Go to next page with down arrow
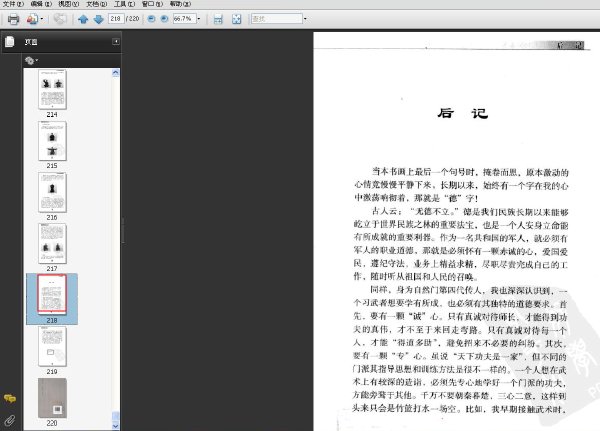The image size is (600, 431). [x=99, y=19]
